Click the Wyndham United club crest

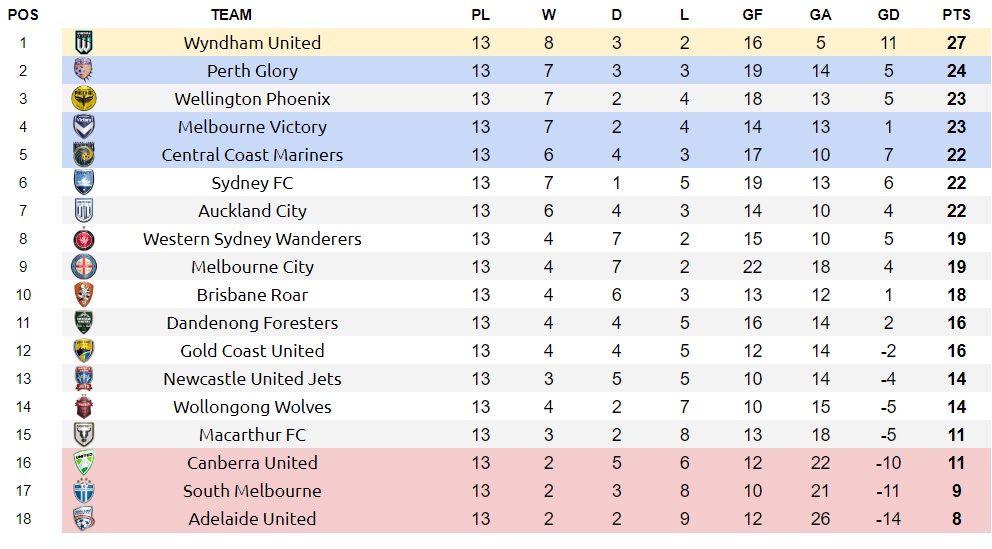84,42
